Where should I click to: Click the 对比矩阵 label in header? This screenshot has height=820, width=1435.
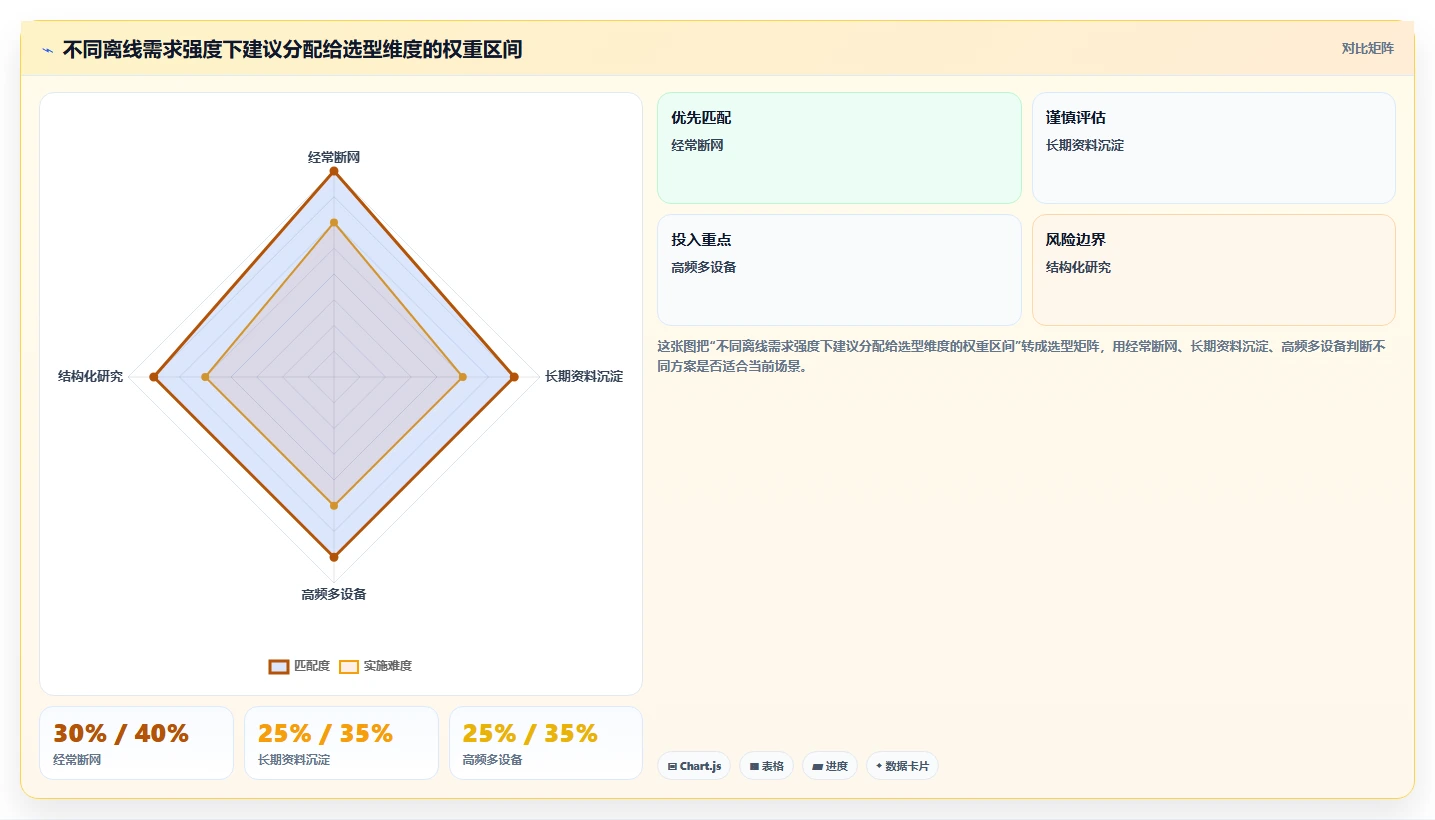click(x=1367, y=49)
